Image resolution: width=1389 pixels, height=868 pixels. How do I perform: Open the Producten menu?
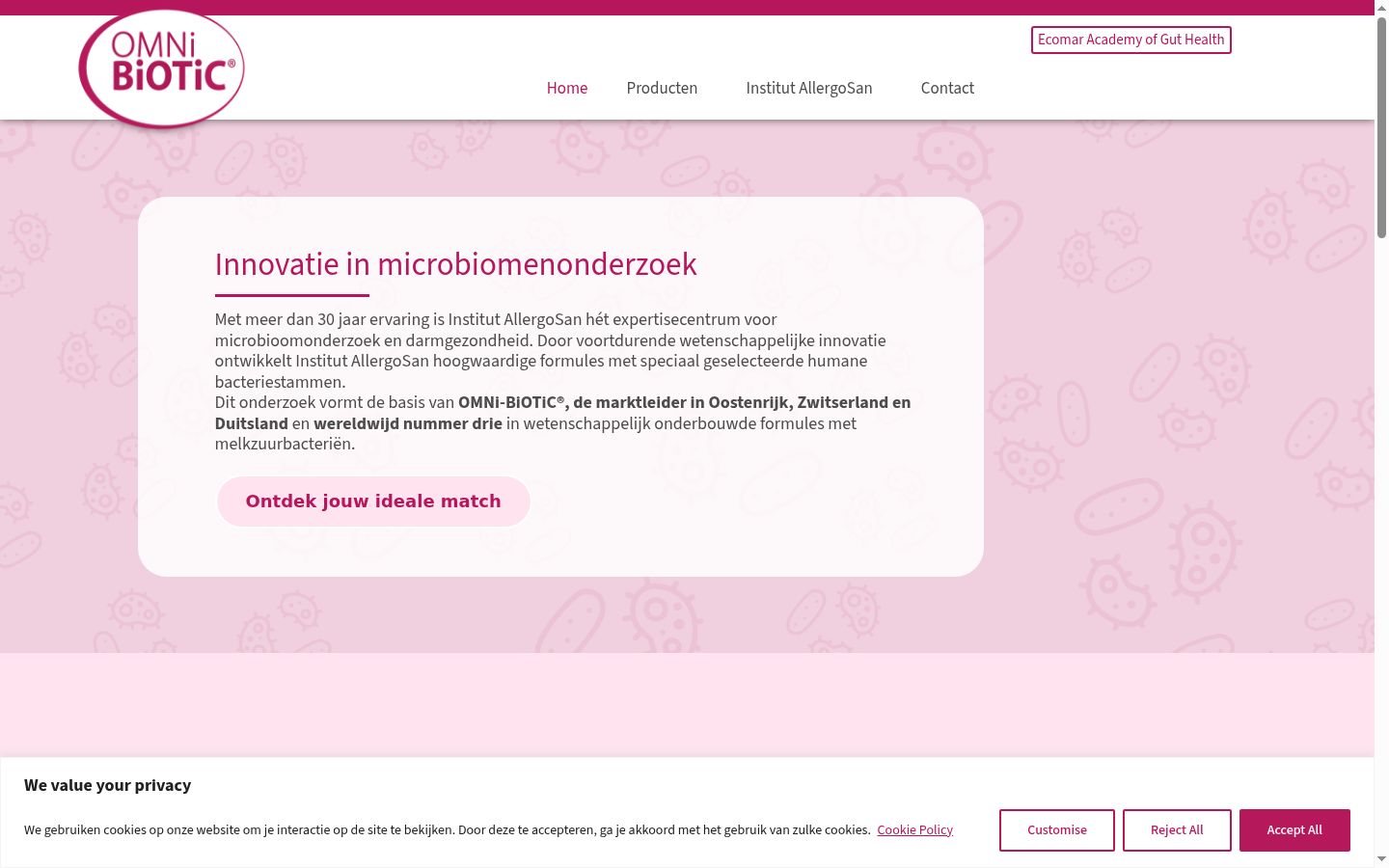[x=662, y=88]
